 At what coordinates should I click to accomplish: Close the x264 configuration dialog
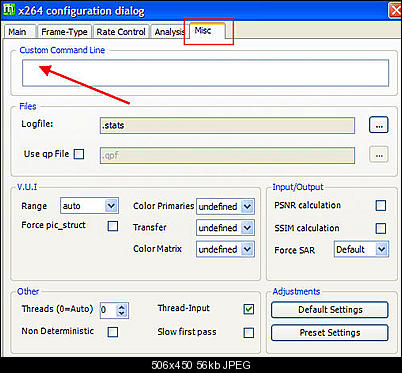395,10
